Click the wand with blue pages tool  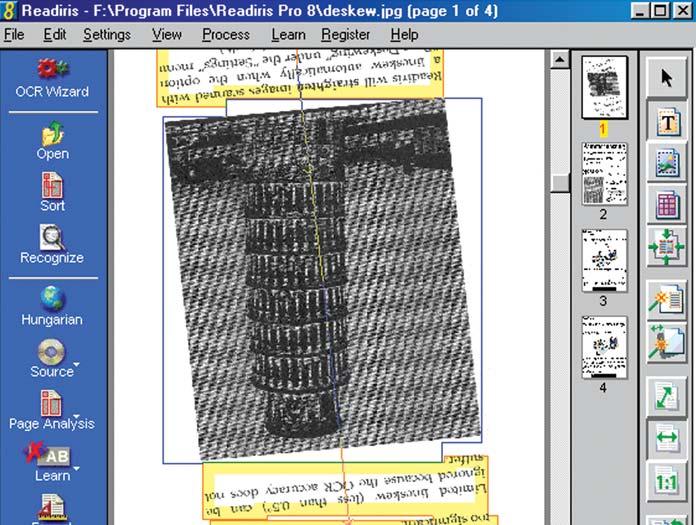tap(667, 343)
